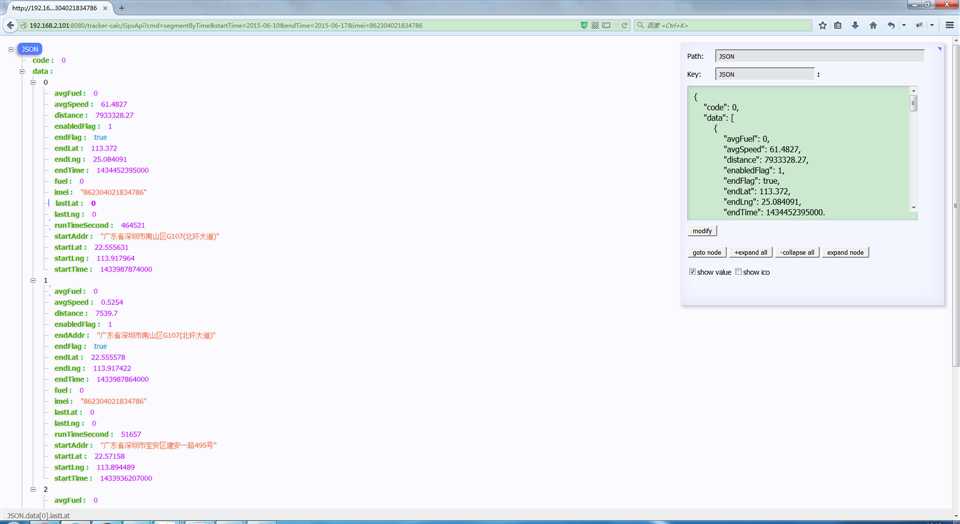The width and height of the screenshot is (960, 524).
Task: Select startTime 1433987874000 row
Action: [x=103, y=269]
